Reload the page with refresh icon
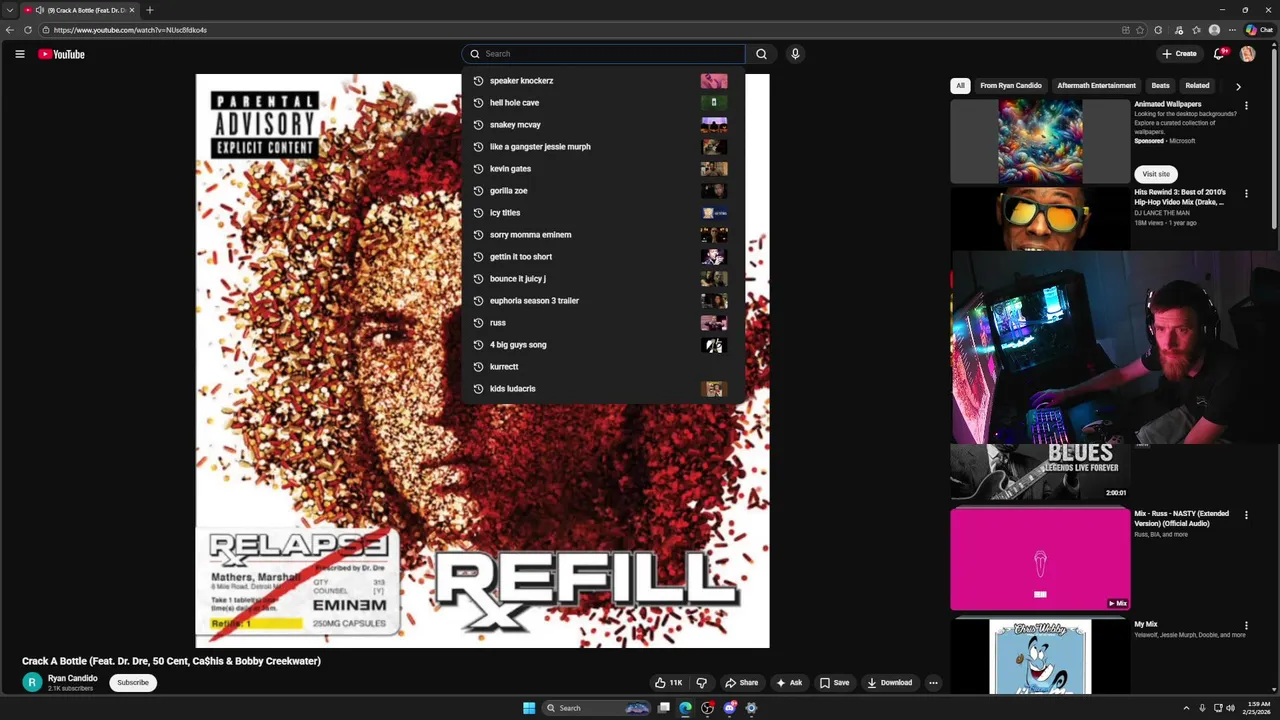 pos(28,30)
